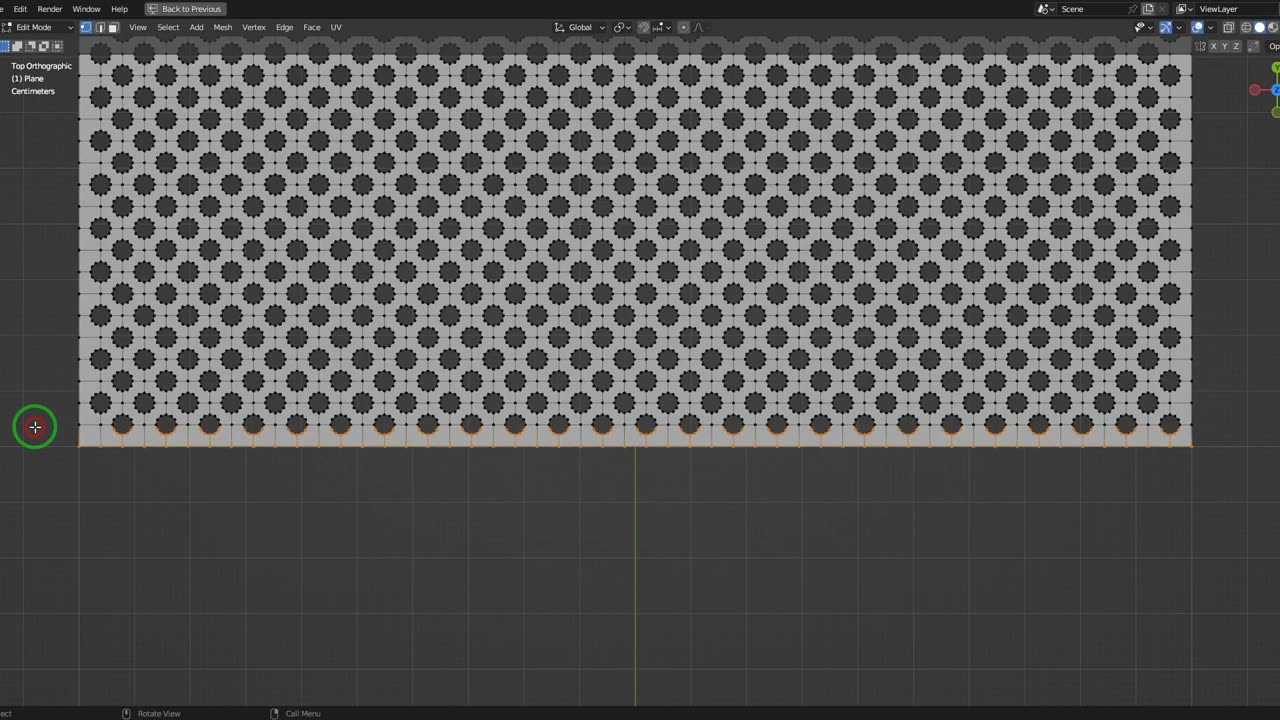Toggle viewport gizmos display

[x=1166, y=27]
